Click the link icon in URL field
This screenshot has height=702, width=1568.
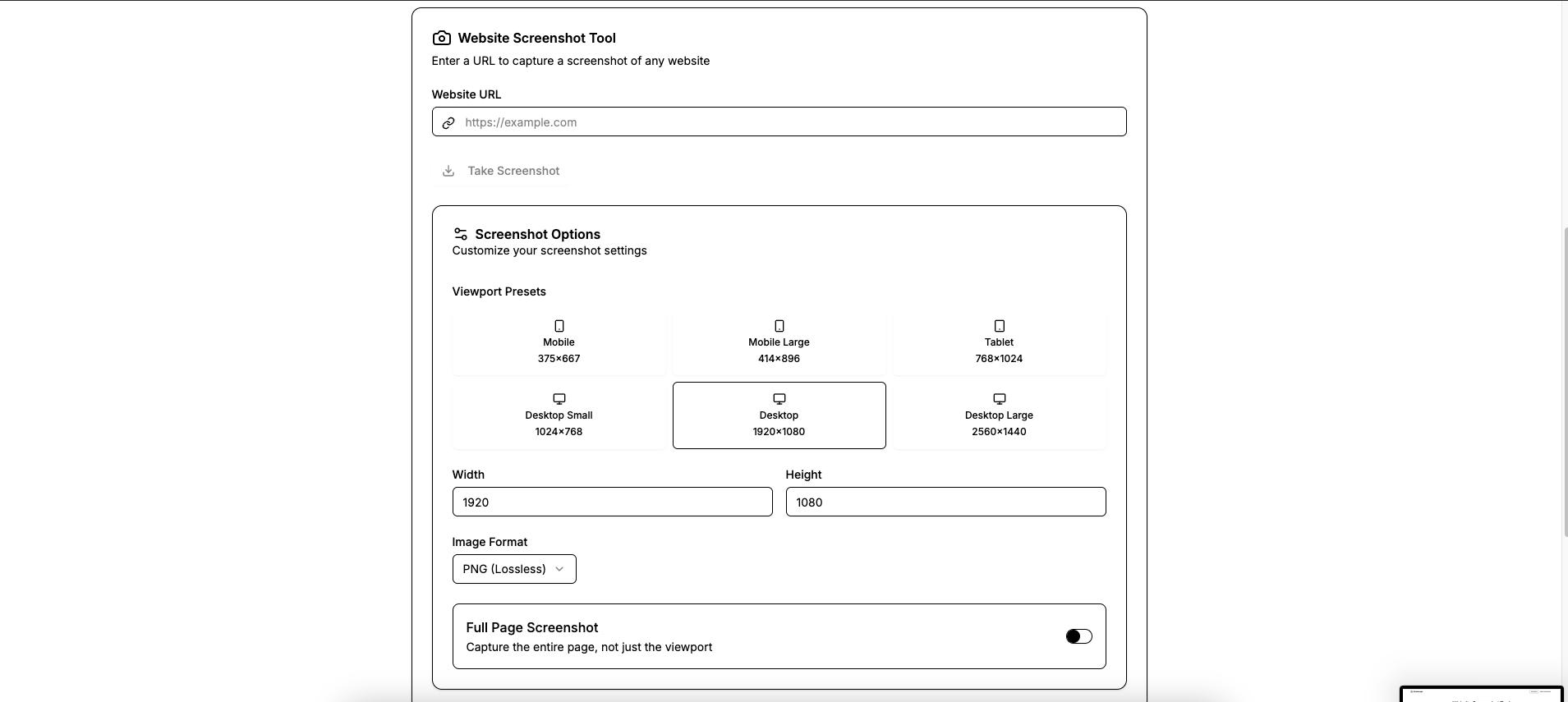tap(448, 122)
